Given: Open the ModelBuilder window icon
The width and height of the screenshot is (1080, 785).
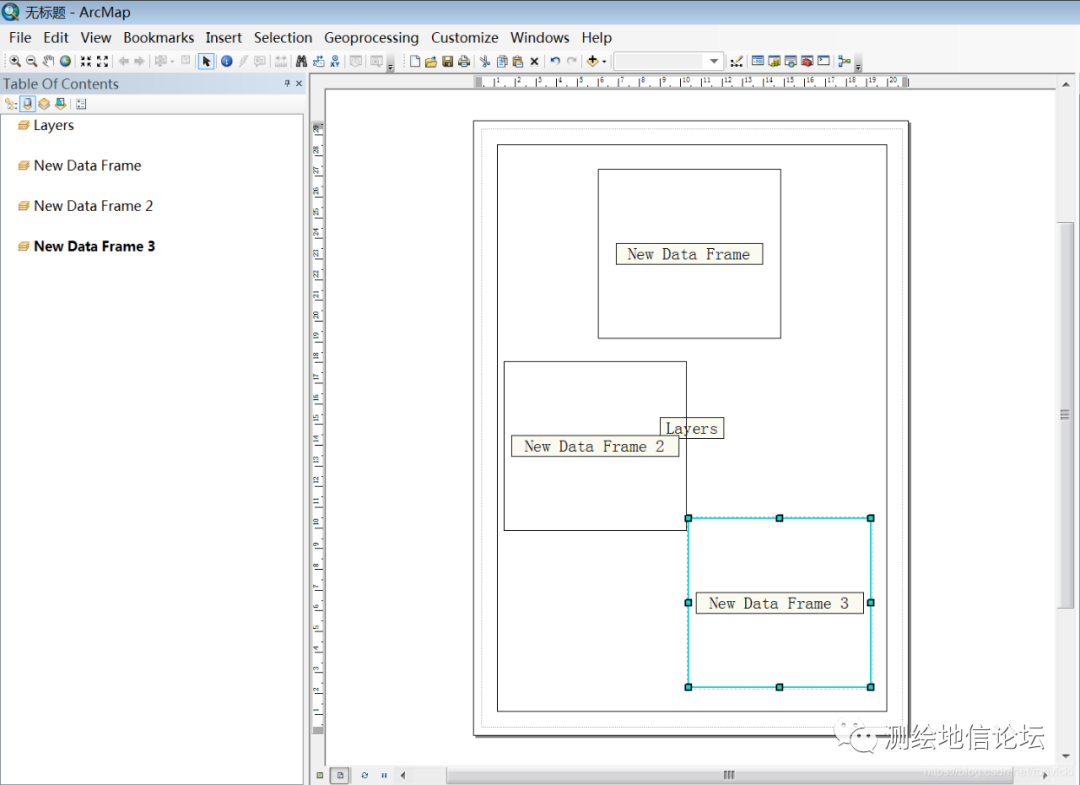Looking at the screenshot, I should 844,62.
